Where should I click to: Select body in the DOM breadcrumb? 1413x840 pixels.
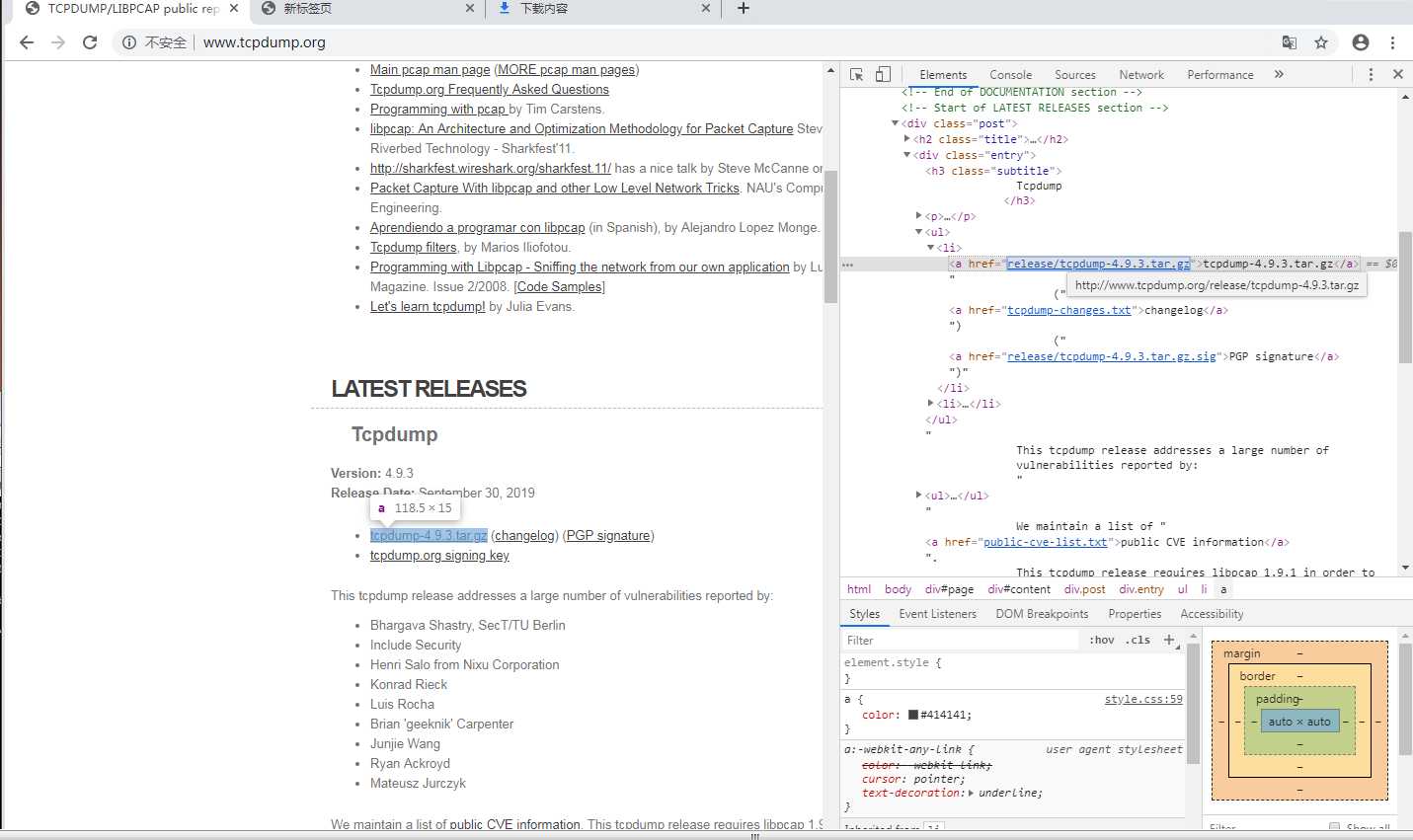click(x=898, y=589)
